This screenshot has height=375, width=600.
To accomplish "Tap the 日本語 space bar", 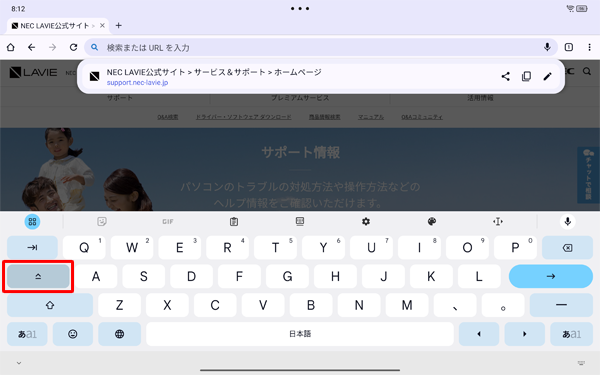I will [300, 334].
